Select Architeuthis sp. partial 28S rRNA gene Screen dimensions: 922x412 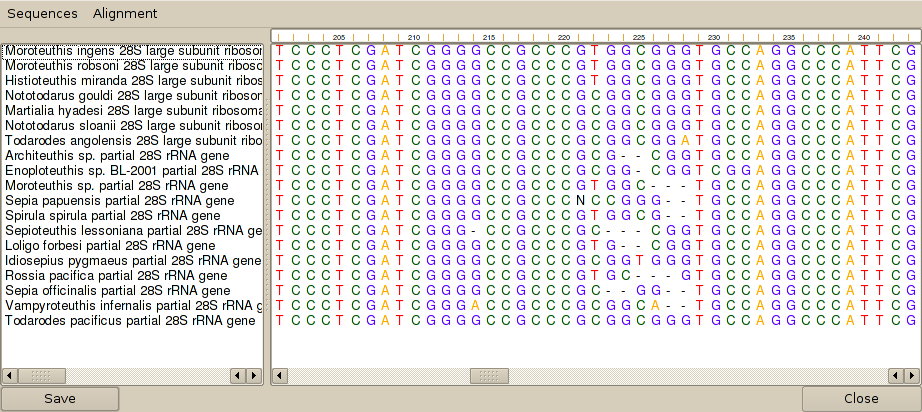117,155
